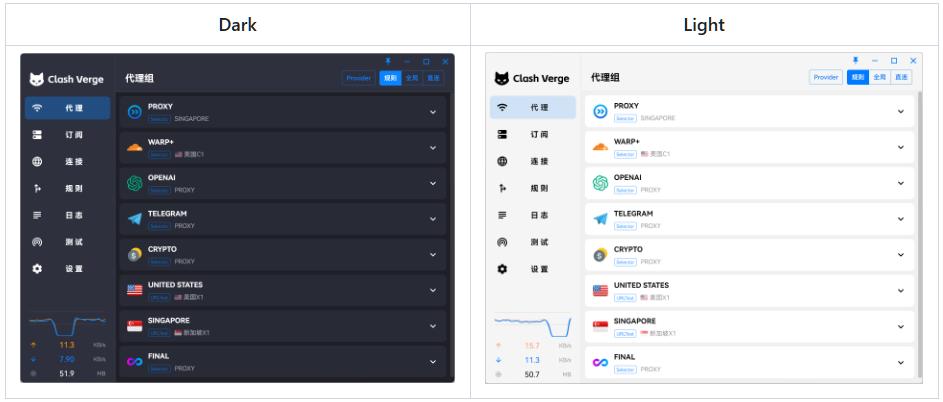Expand the FINAL group in Light window
Viewport: 943px width, 402px height.
point(901,362)
